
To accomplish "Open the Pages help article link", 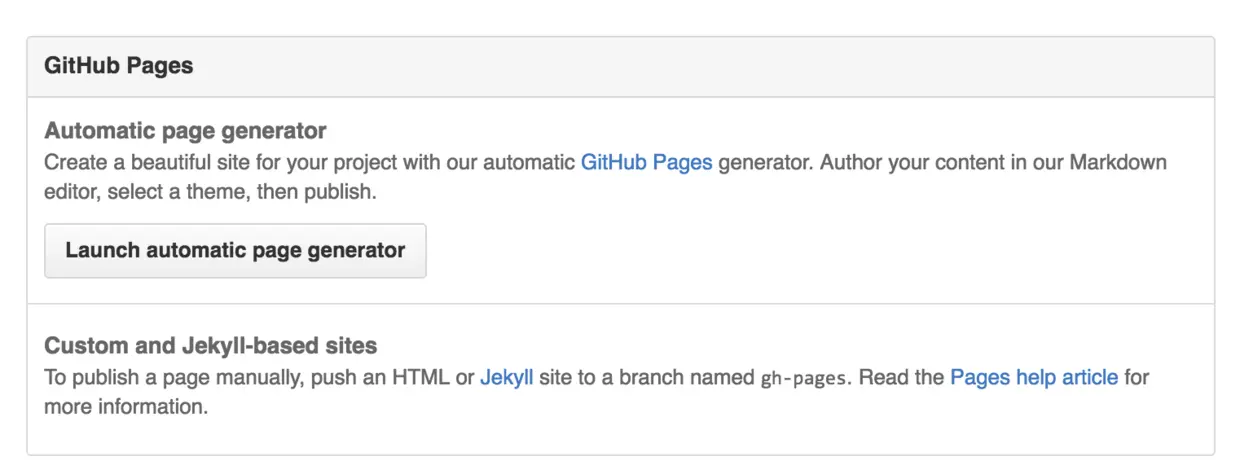I will (x=1033, y=378).
